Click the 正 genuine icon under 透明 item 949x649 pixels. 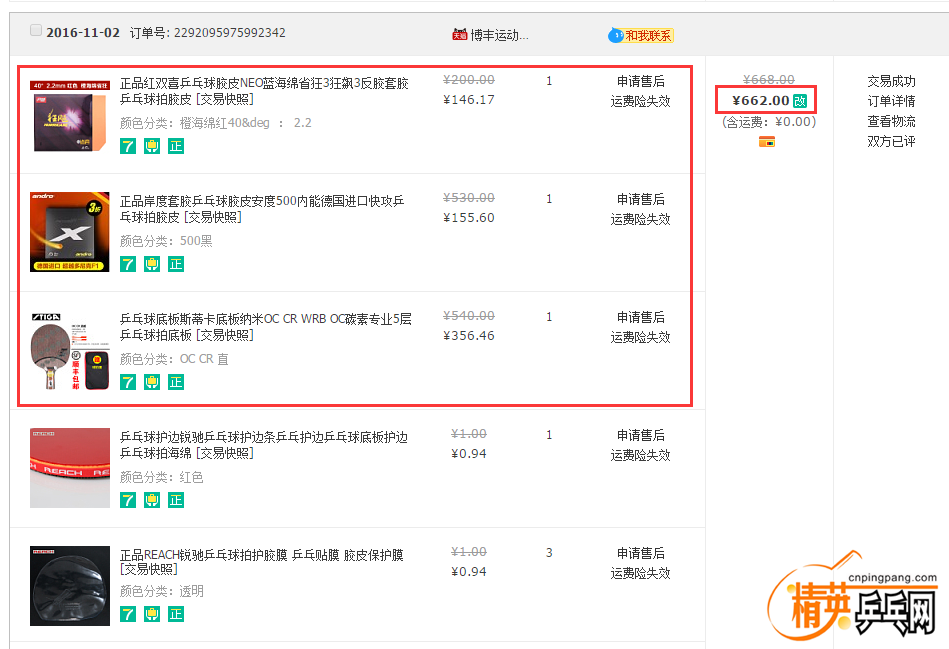176,614
